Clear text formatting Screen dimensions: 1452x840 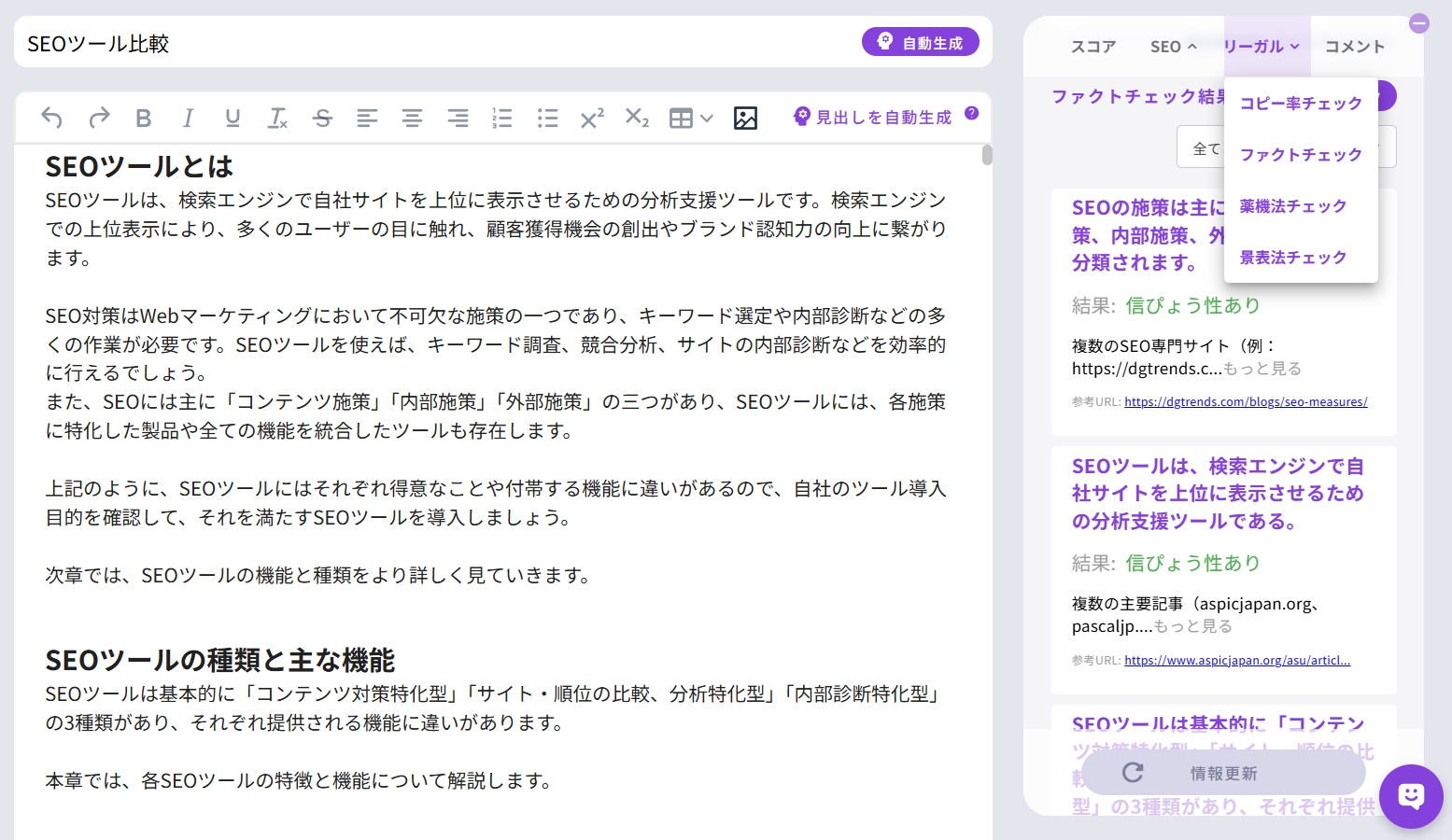277,118
